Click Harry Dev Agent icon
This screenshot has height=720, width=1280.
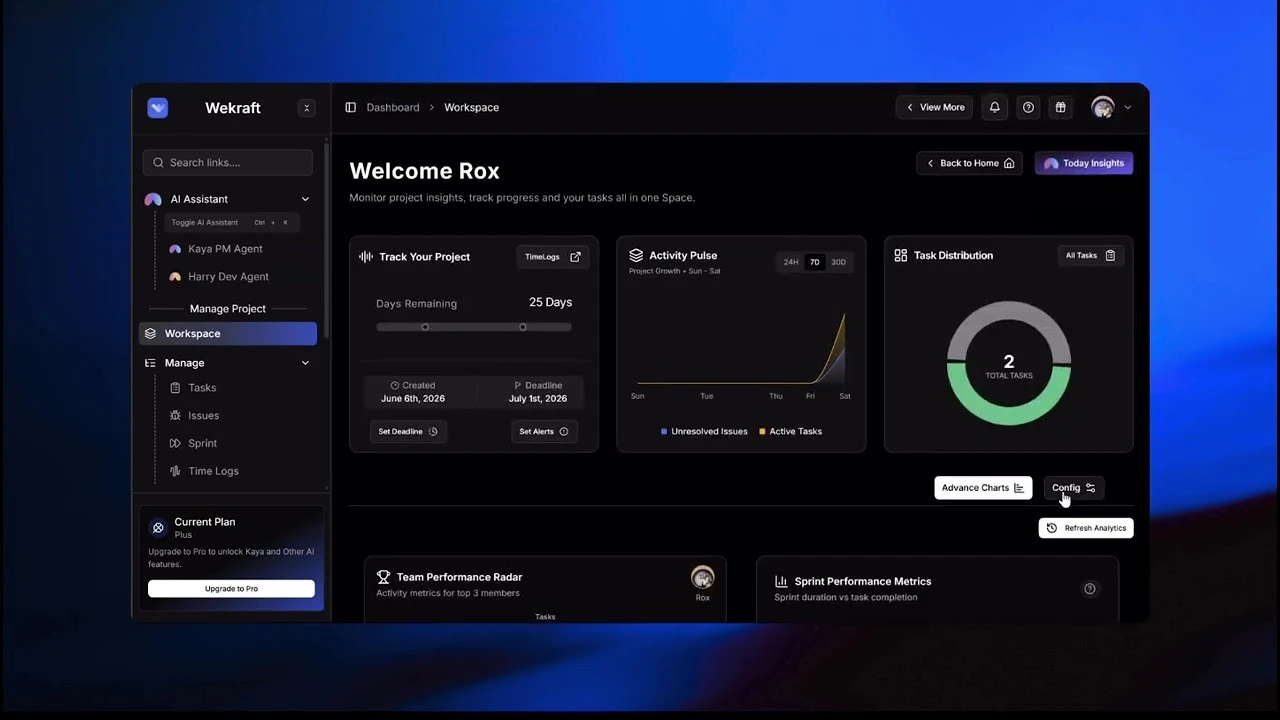pyautogui.click(x=175, y=277)
